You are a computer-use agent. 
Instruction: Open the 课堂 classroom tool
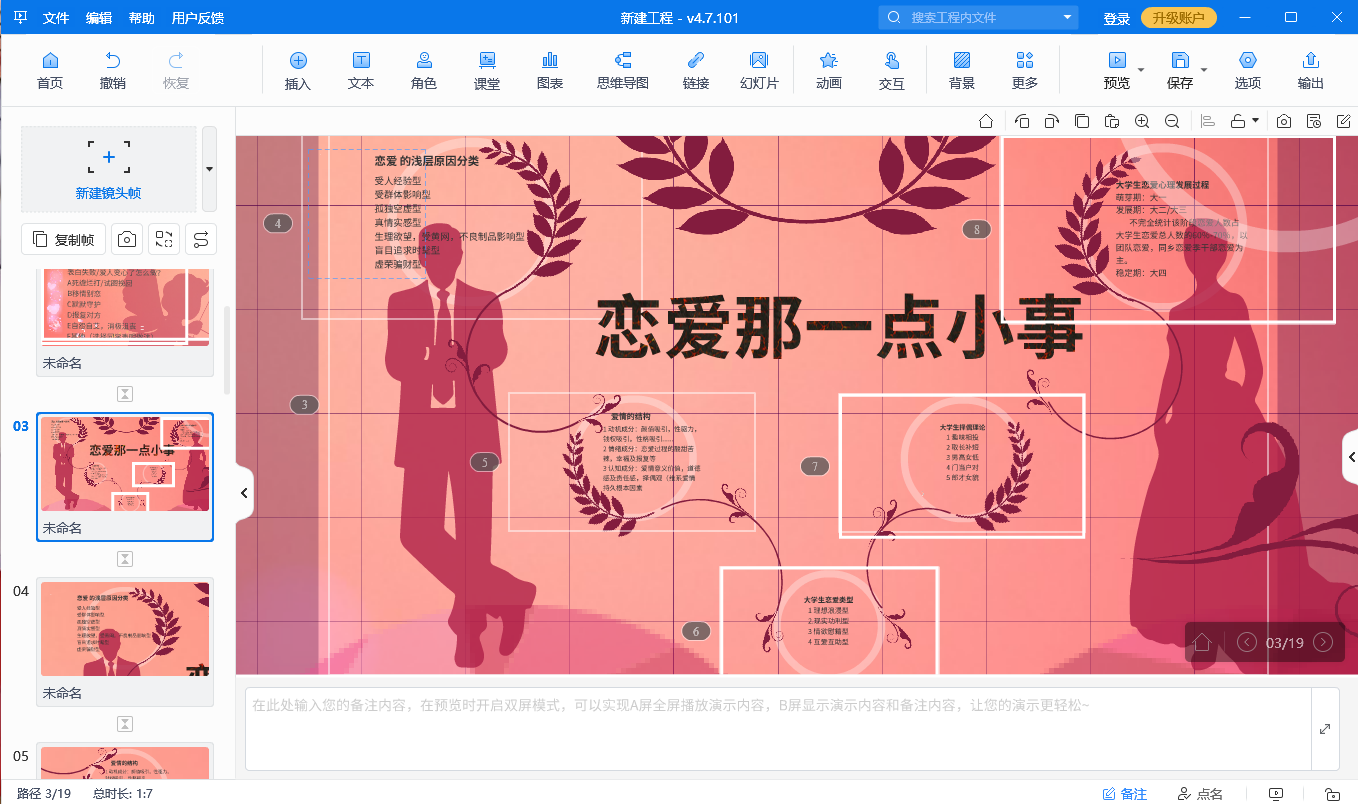point(487,71)
